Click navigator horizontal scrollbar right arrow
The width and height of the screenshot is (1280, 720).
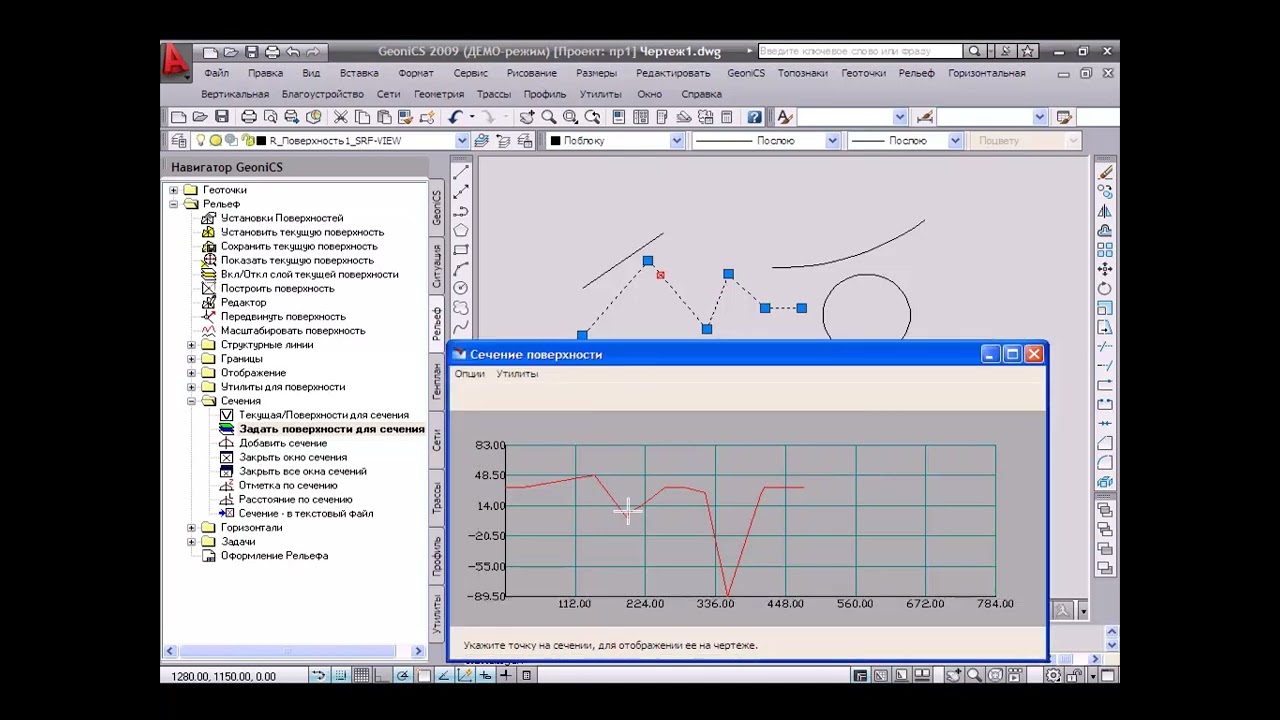tap(418, 652)
